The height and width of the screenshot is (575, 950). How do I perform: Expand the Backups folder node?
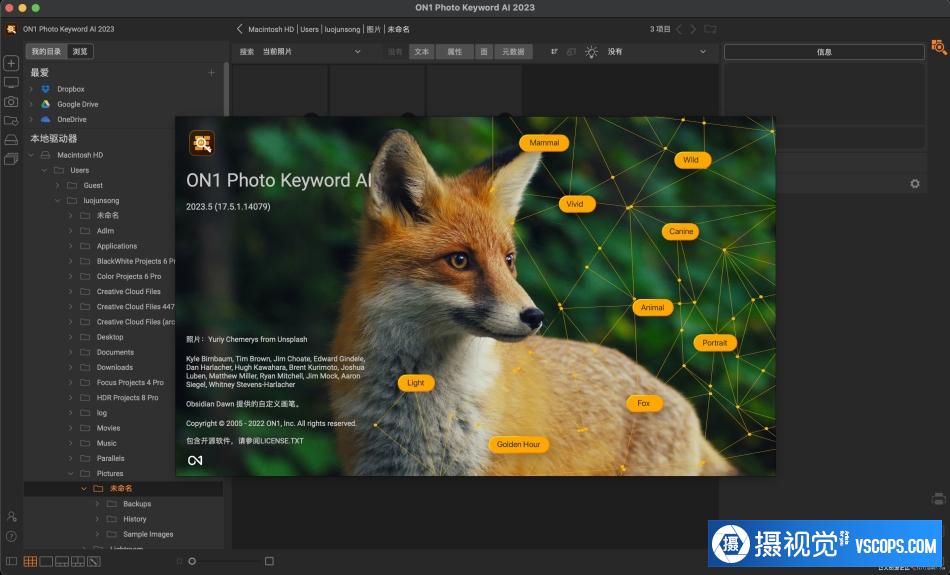tap(97, 504)
